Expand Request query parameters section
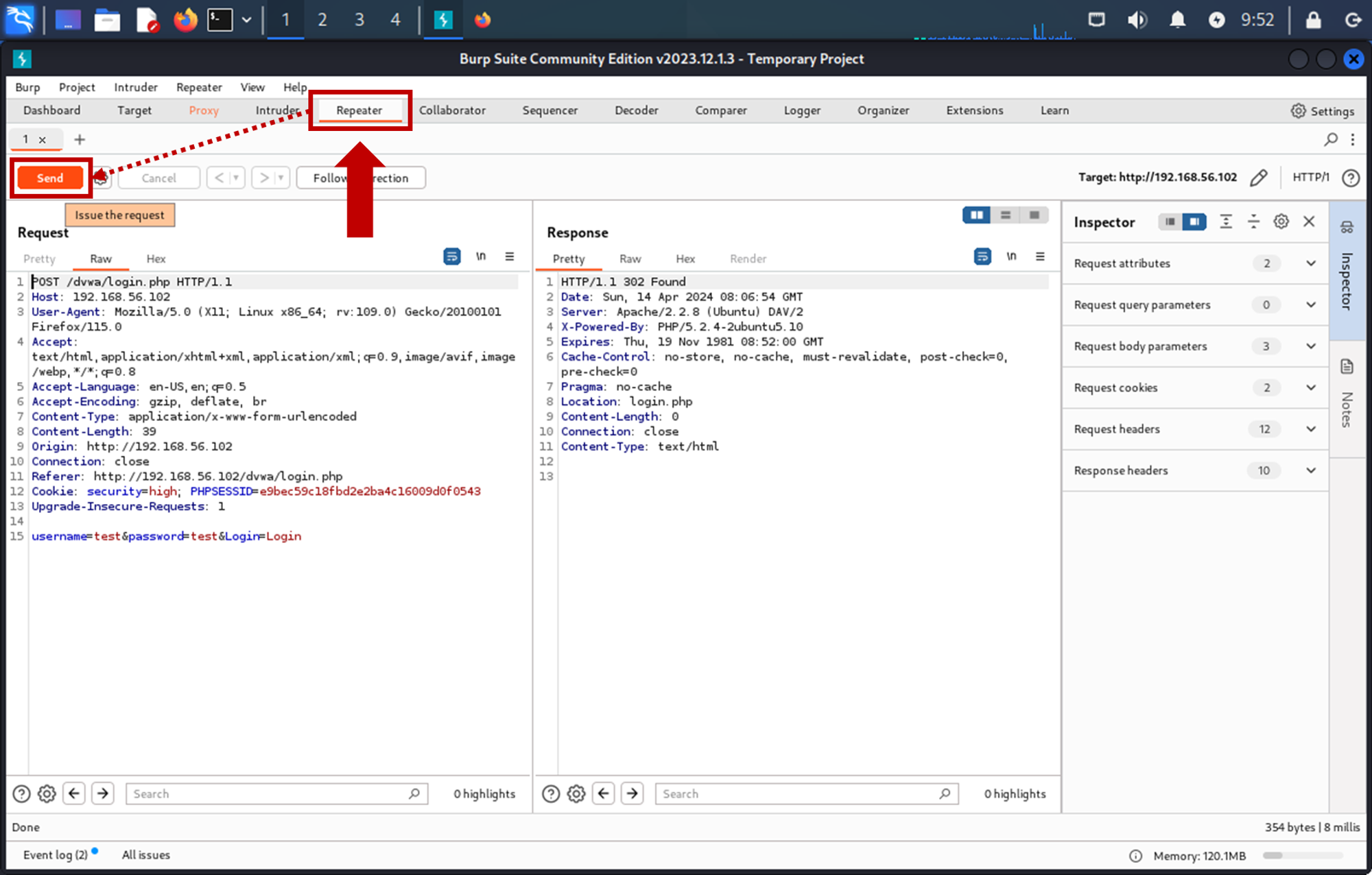This screenshot has width=1372, height=875. (1195, 304)
